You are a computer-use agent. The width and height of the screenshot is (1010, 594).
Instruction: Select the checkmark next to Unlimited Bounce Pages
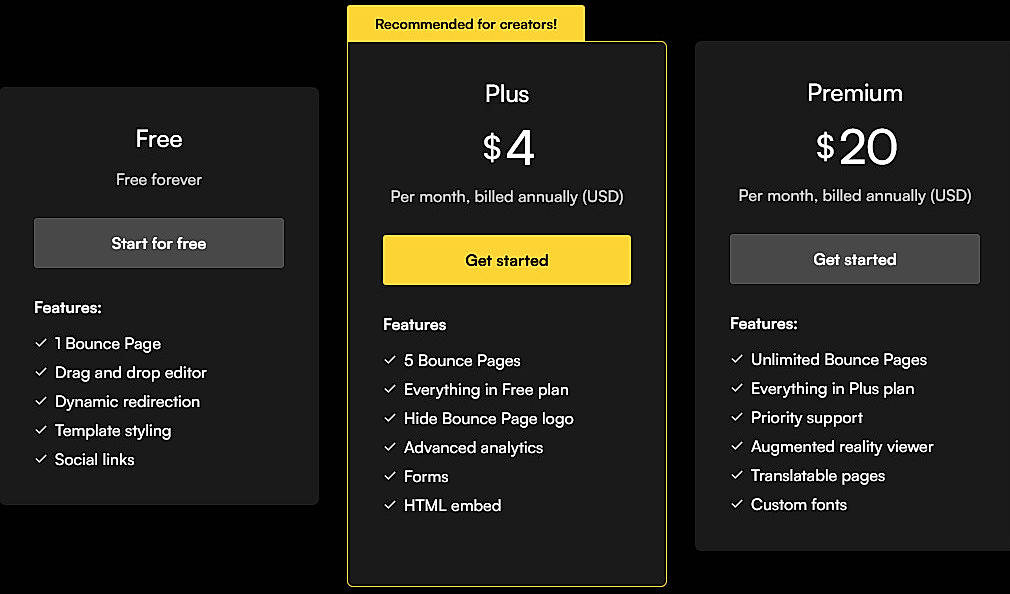coord(737,359)
